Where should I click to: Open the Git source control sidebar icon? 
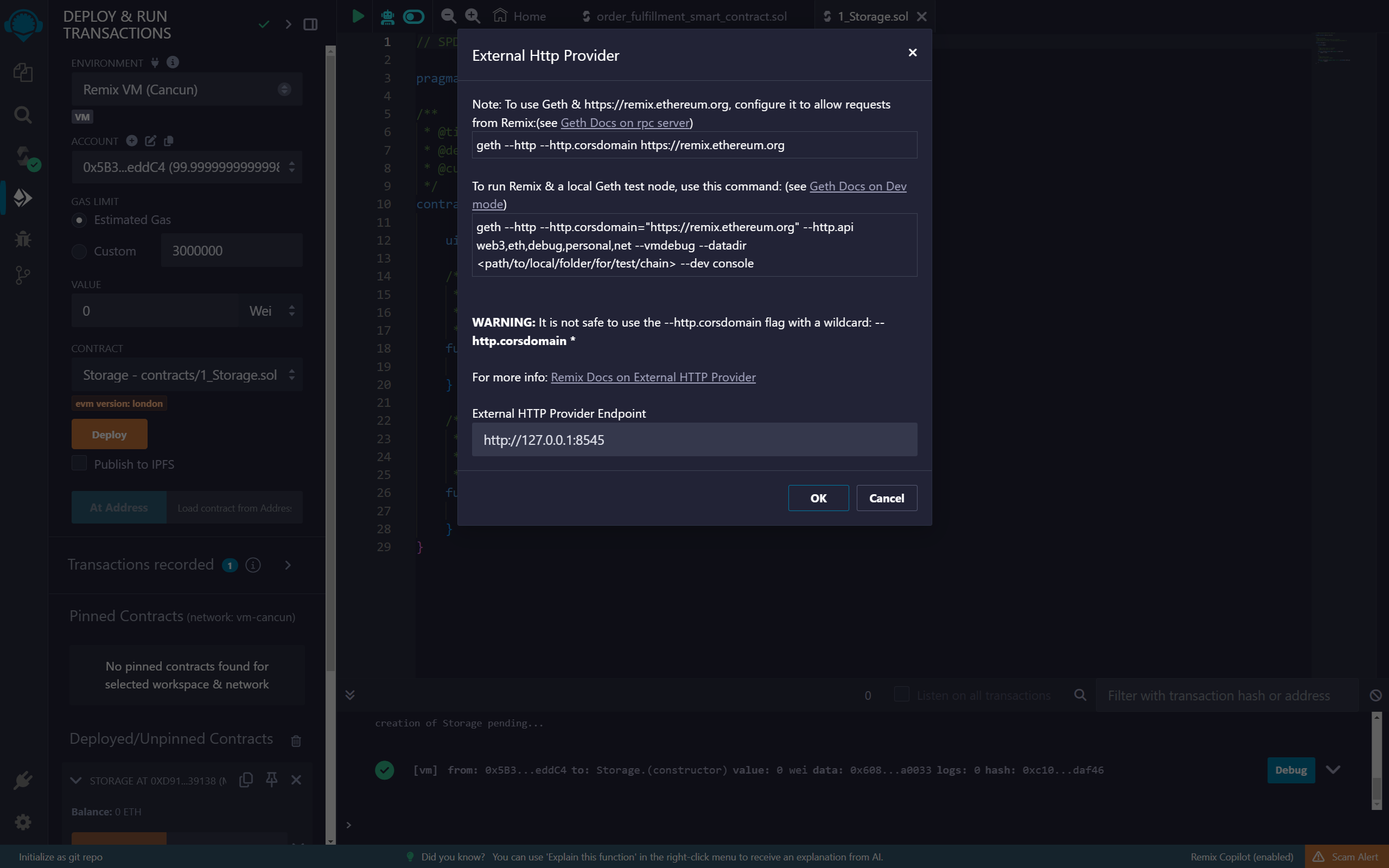click(23, 275)
